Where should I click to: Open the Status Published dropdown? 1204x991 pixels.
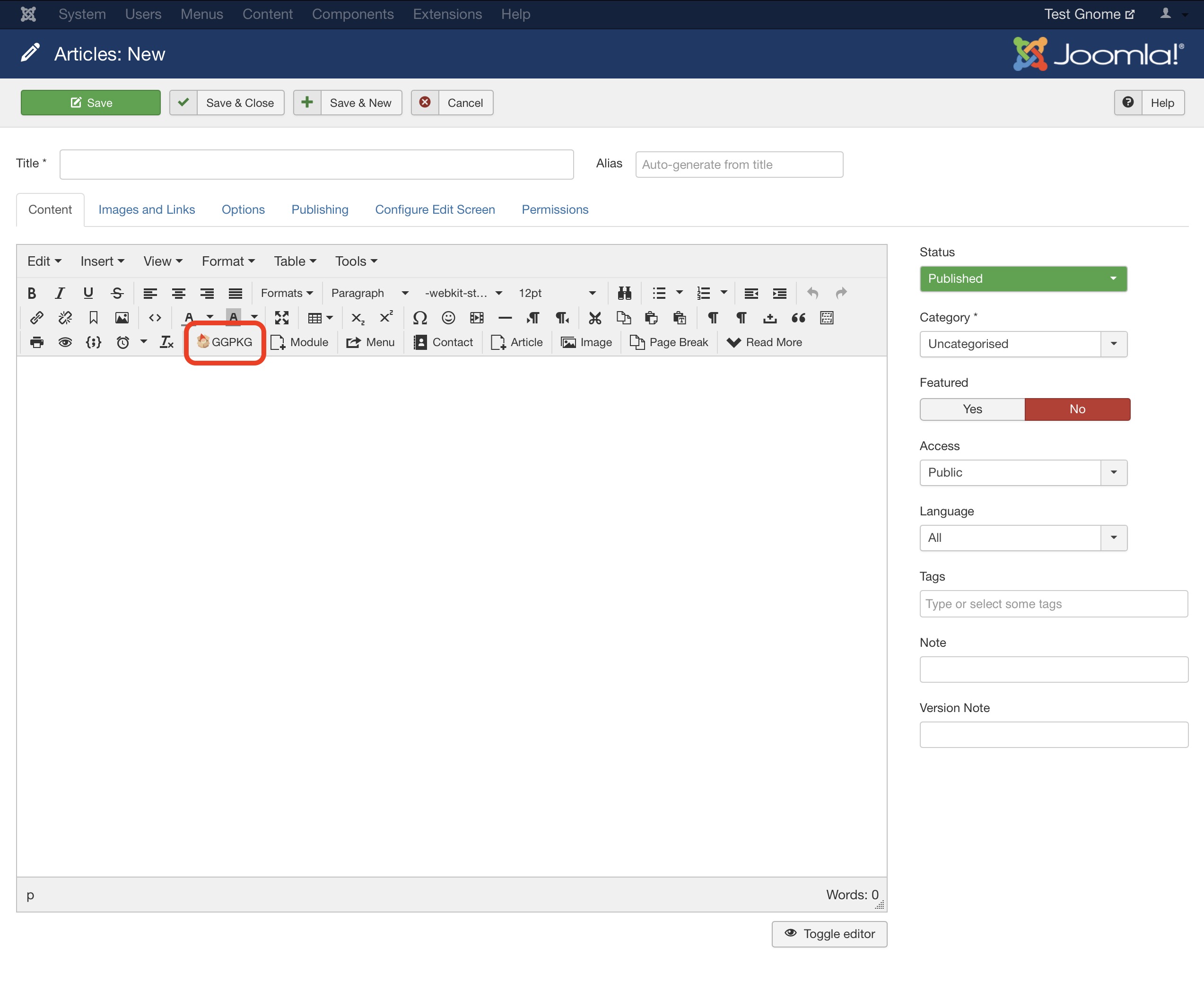(x=1022, y=279)
